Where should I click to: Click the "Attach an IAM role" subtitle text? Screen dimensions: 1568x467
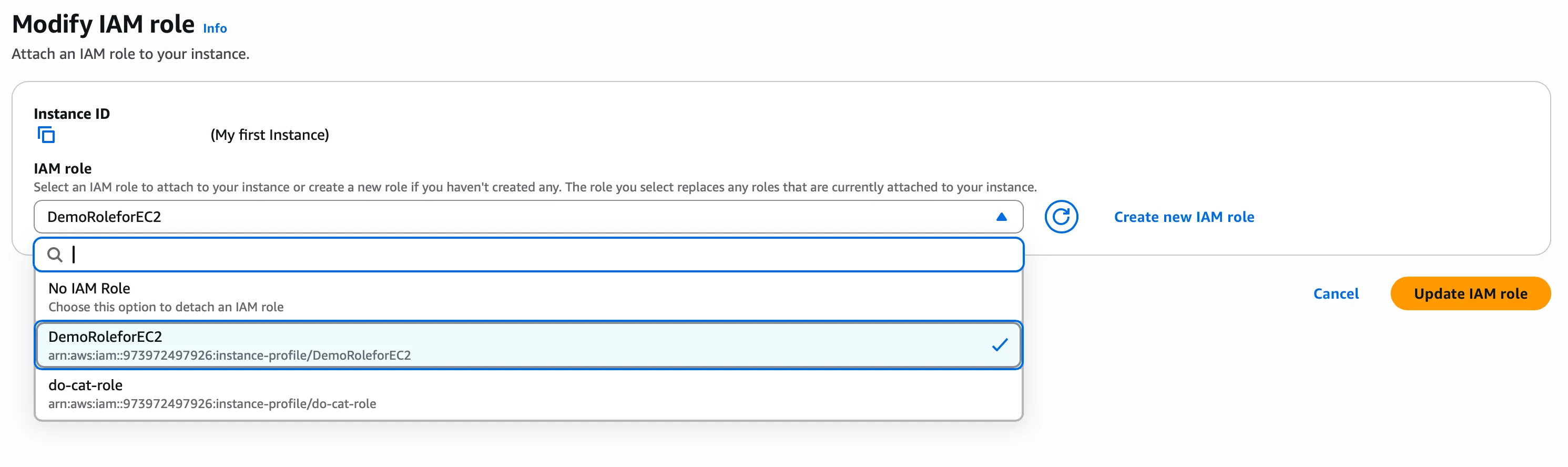coord(130,54)
